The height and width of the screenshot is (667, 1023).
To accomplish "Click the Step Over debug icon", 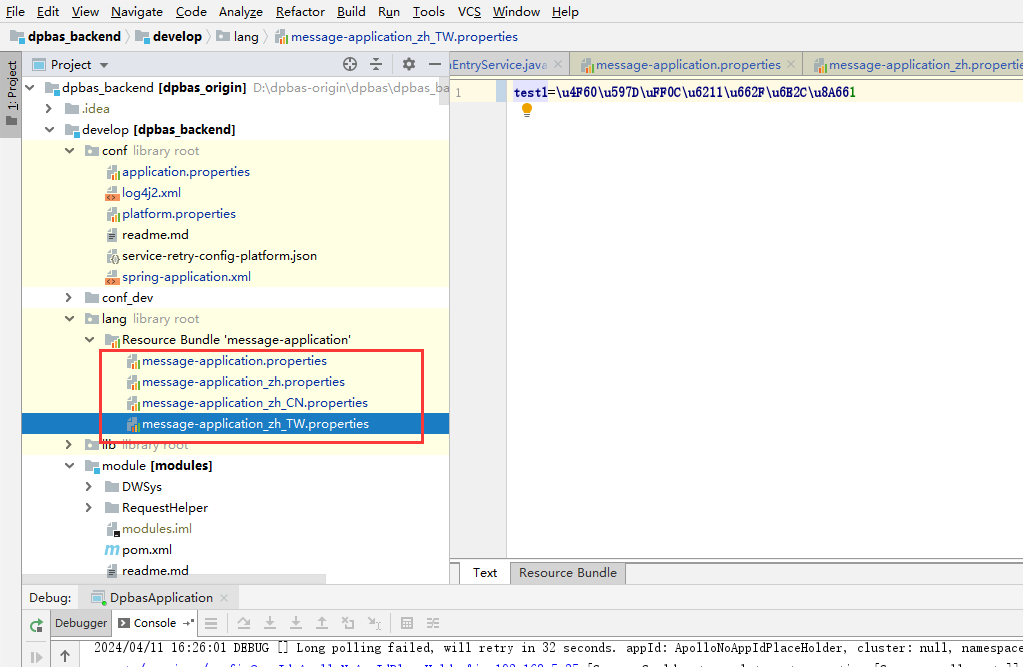I will (x=244, y=623).
